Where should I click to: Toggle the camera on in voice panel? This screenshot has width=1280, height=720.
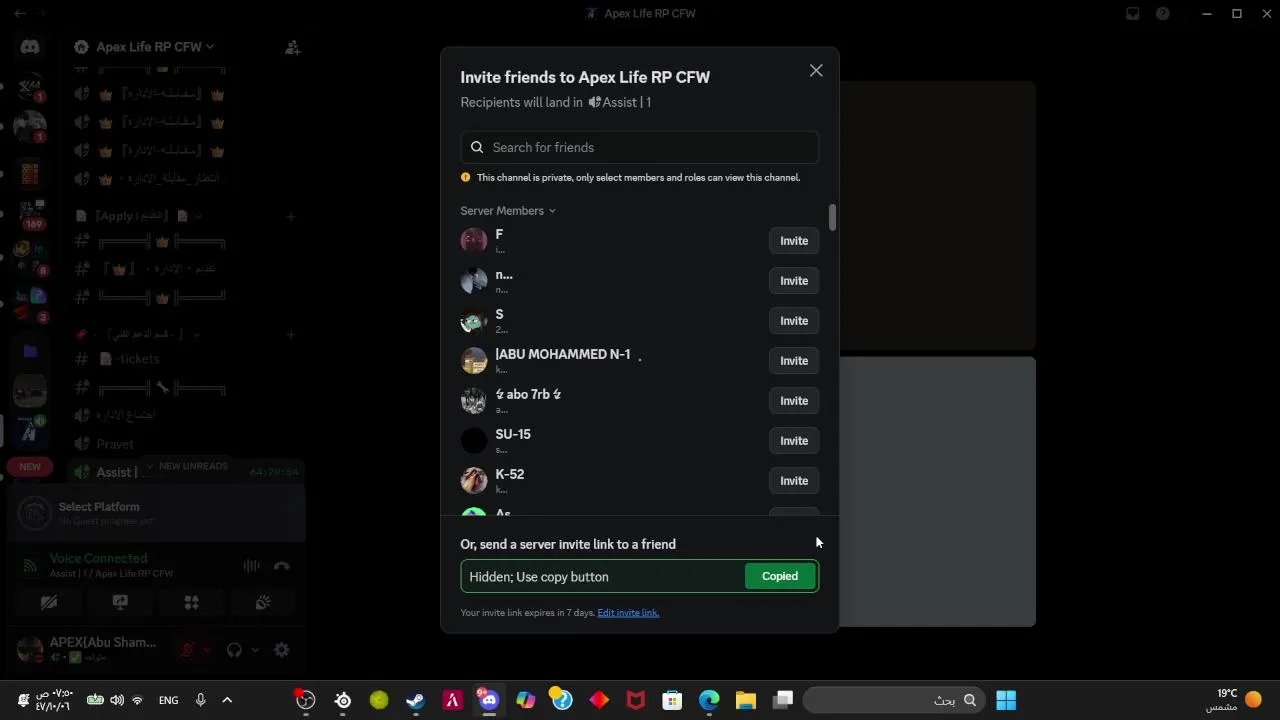point(49,602)
